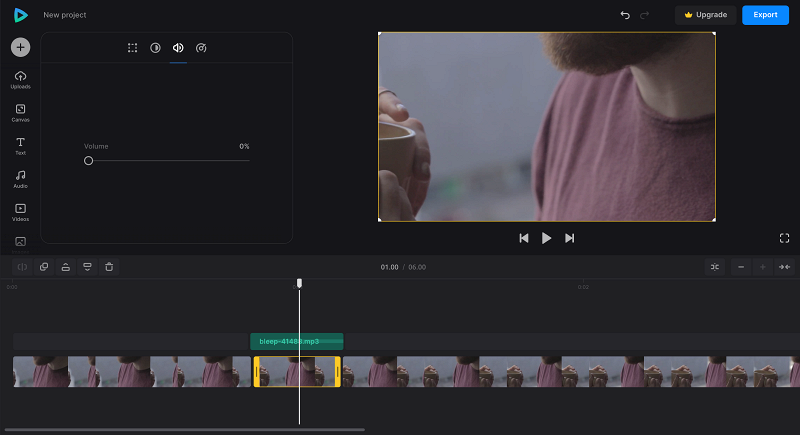Open the Canvas sidebar section
Screen dimensions: 800x435
pos(20,113)
